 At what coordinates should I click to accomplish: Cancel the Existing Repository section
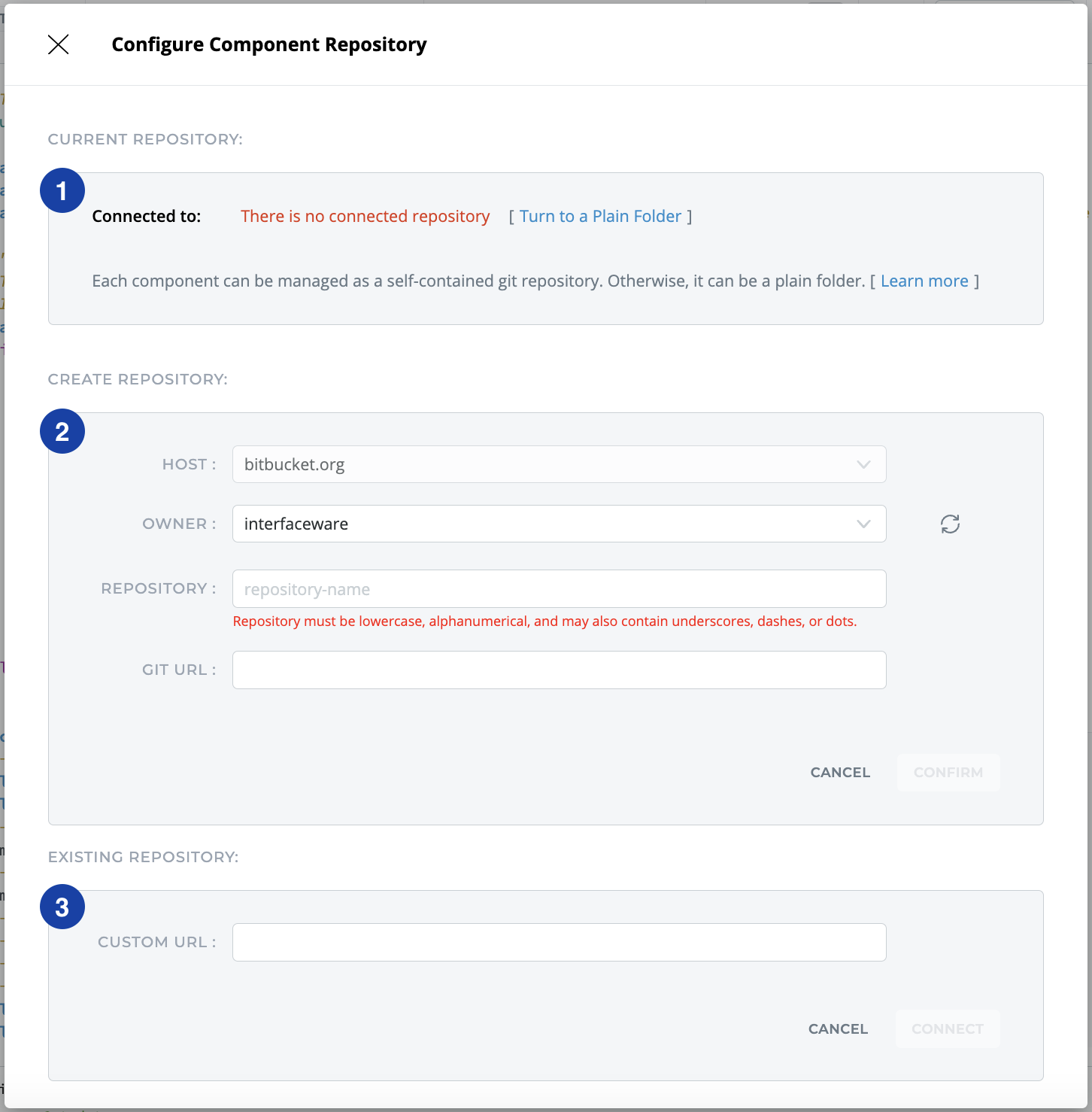coord(838,1029)
